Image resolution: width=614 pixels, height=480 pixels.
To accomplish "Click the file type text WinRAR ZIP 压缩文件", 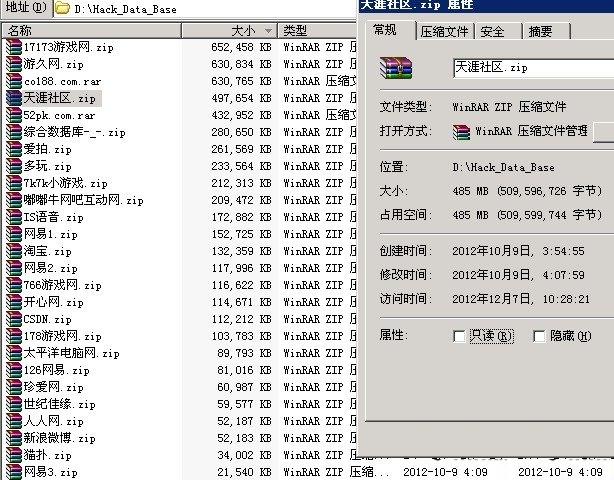I will click(509, 106).
